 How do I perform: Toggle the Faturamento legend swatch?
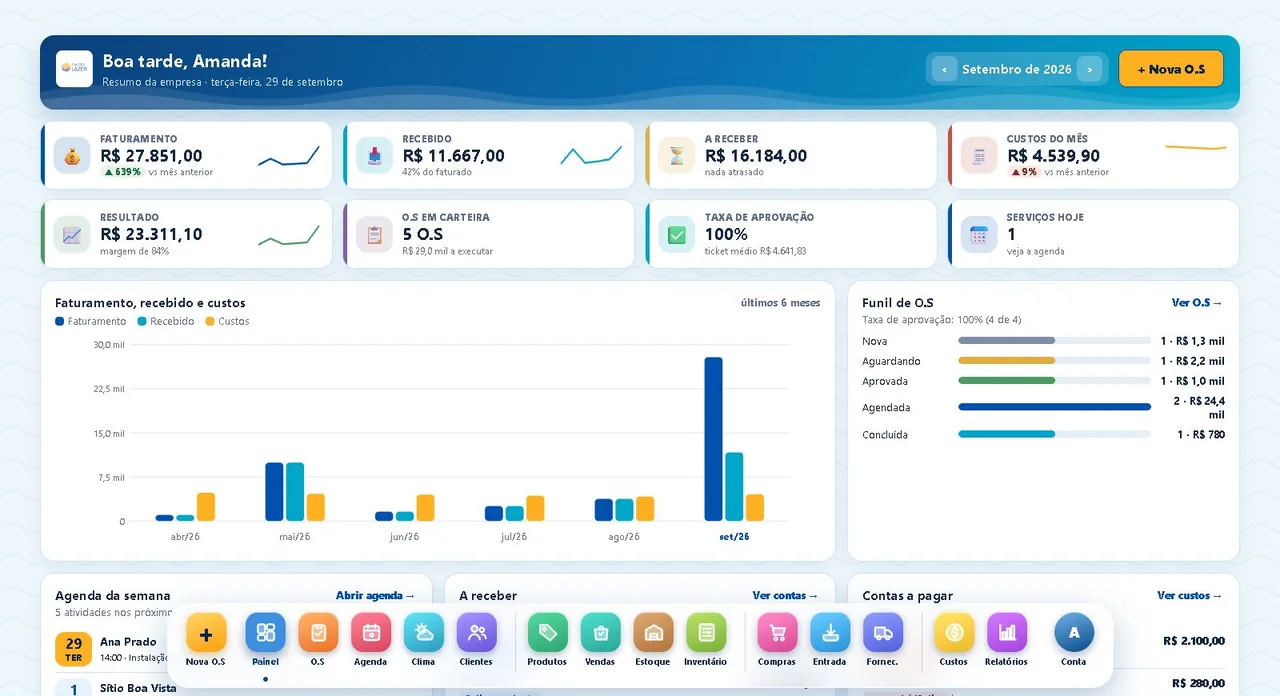click(60, 322)
